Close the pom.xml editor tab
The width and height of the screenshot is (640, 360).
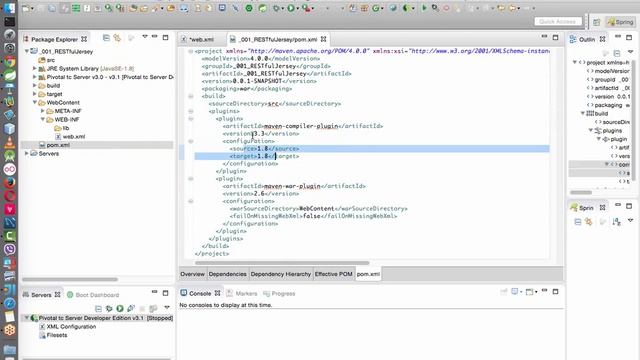[324, 39]
